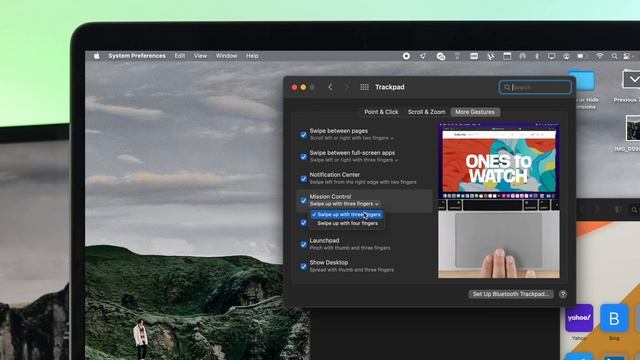Click the shield icon in Safari toolbar
The width and height of the screenshot is (640, 360).
pyautogui.click(x=618, y=209)
